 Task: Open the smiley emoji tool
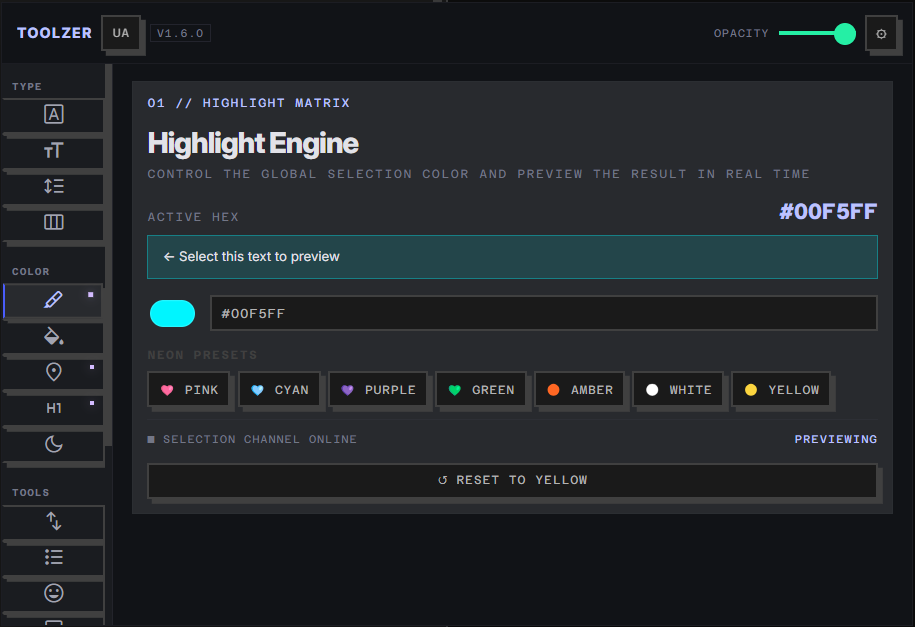tap(53, 594)
